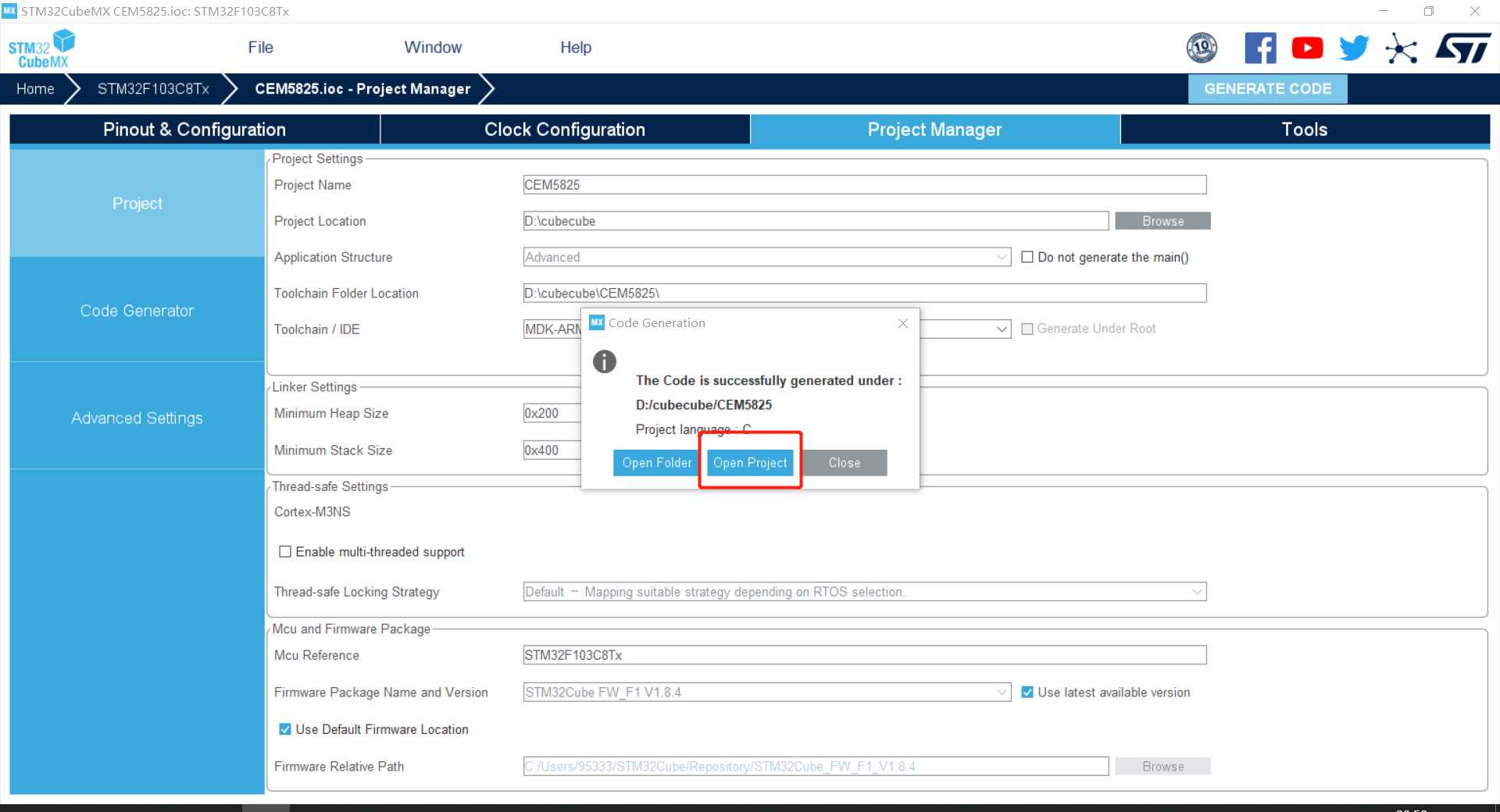1500x812 pixels.
Task: Switch to the Tools tab
Action: (x=1305, y=130)
